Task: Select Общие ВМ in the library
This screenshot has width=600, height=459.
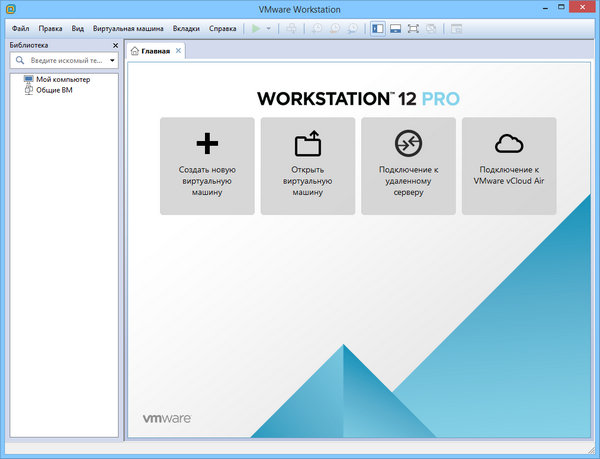Action: pyautogui.click(x=54, y=90)
